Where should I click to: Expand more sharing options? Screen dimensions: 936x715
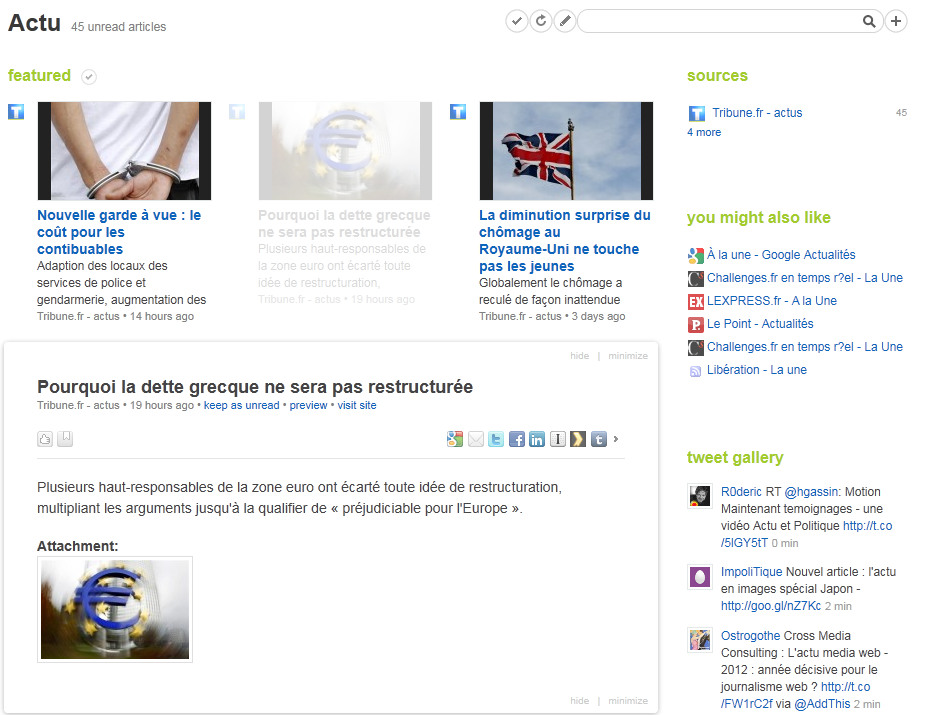point(617,438)
